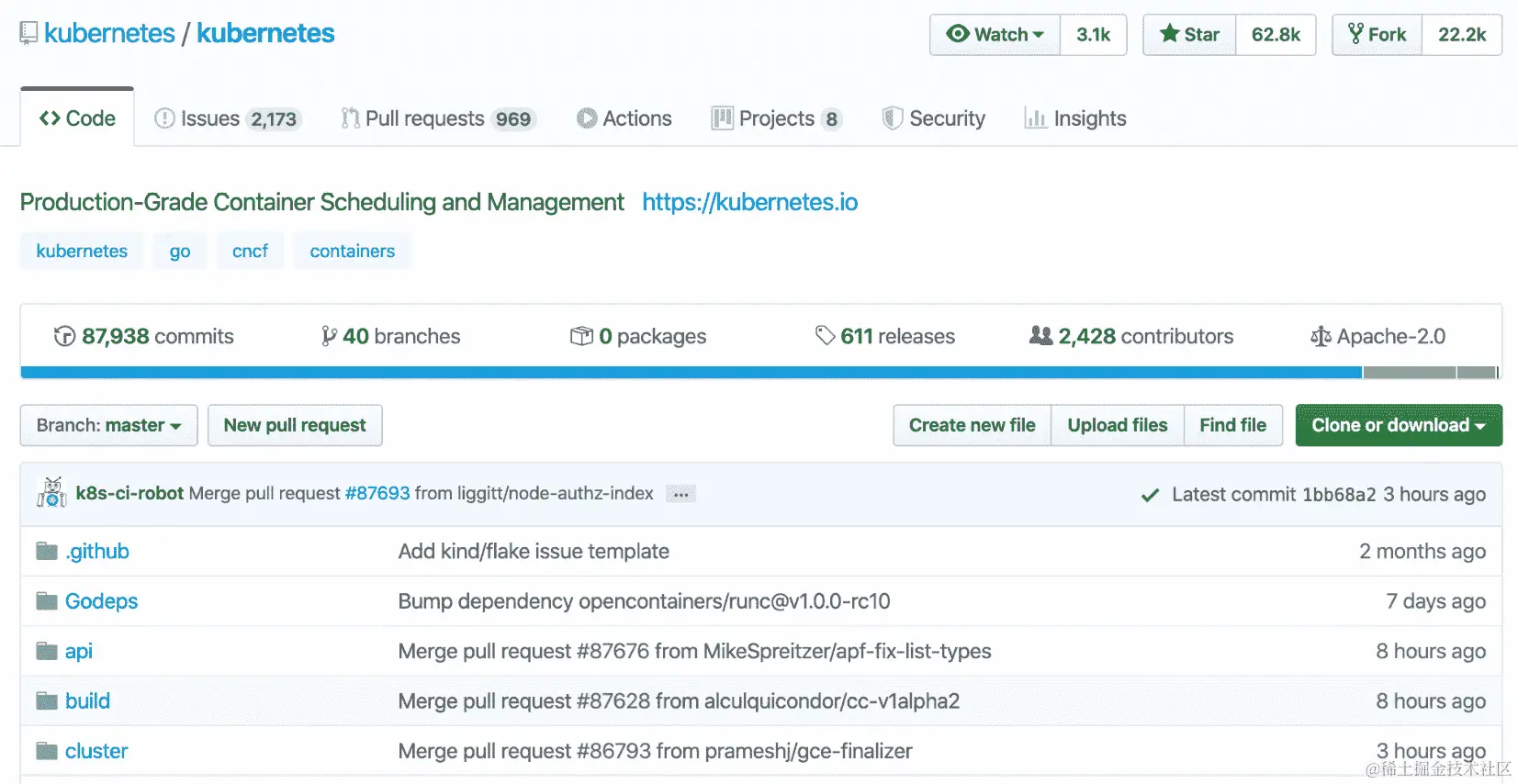
Task: Click the license scale icon by Apache-2.0
Action: click(1321, 337)
